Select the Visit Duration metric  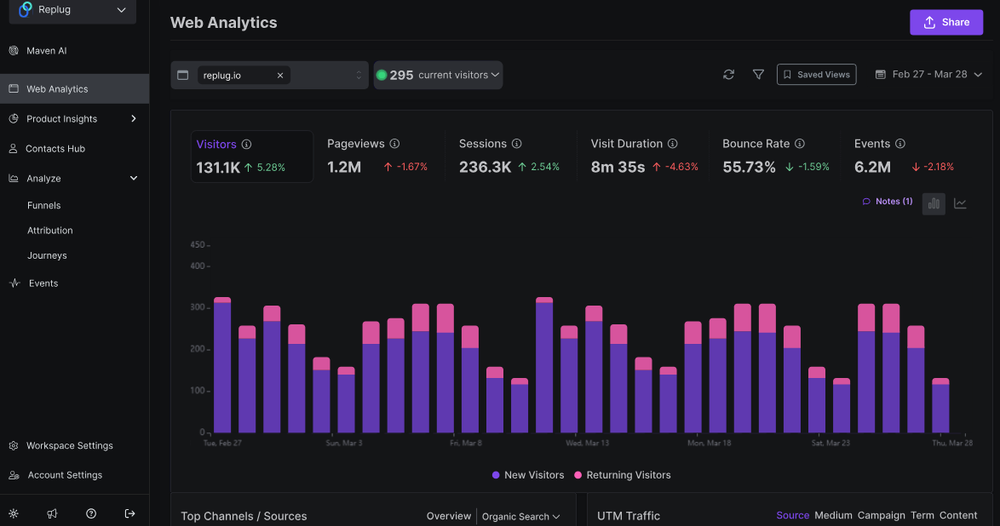[644, 156]
